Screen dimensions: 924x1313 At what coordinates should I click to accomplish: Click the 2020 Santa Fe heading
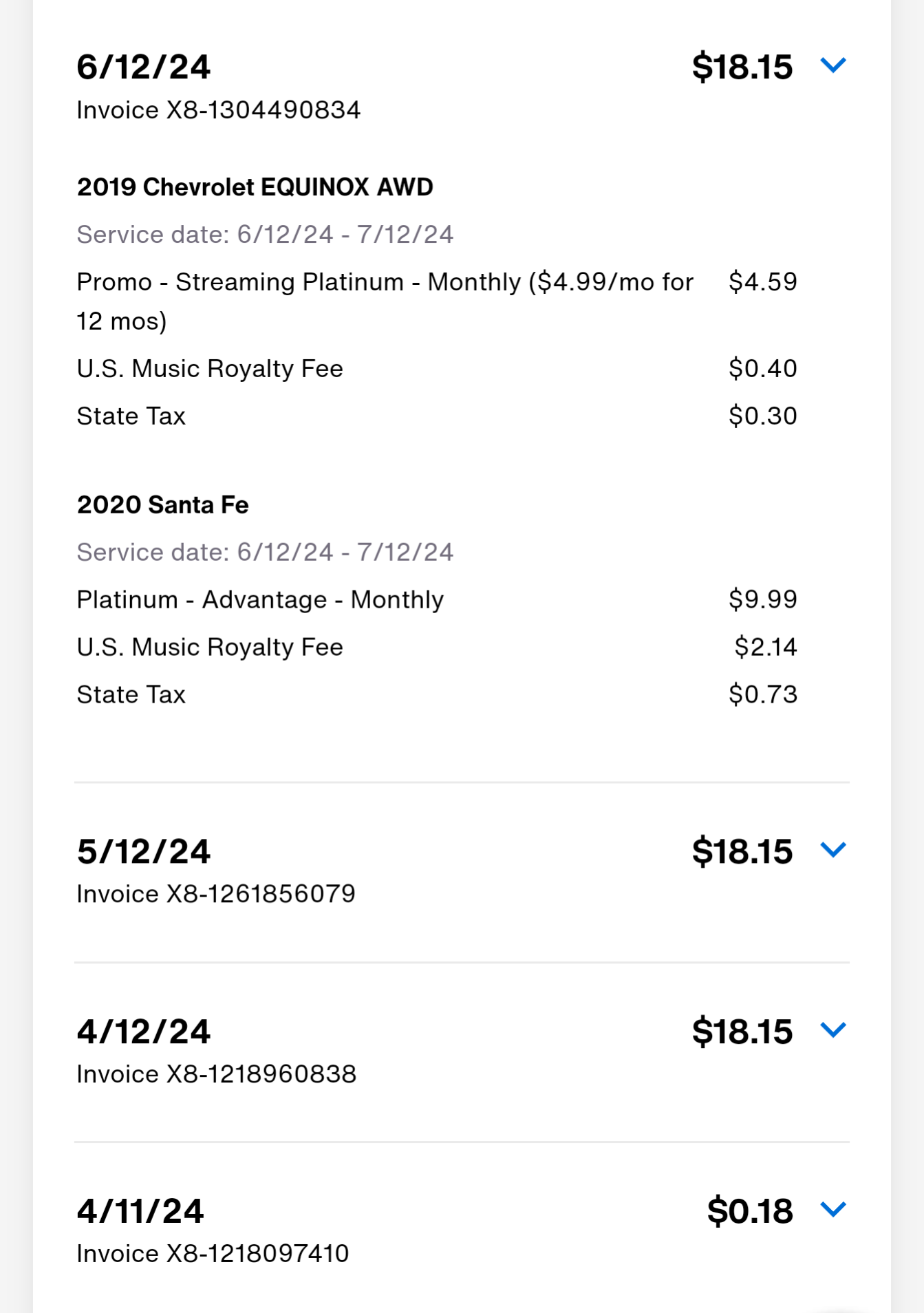coord(162,505)
